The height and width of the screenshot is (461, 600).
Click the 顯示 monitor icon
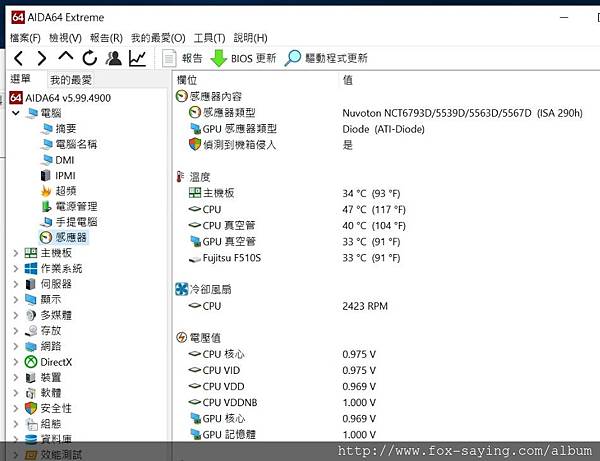31,300
